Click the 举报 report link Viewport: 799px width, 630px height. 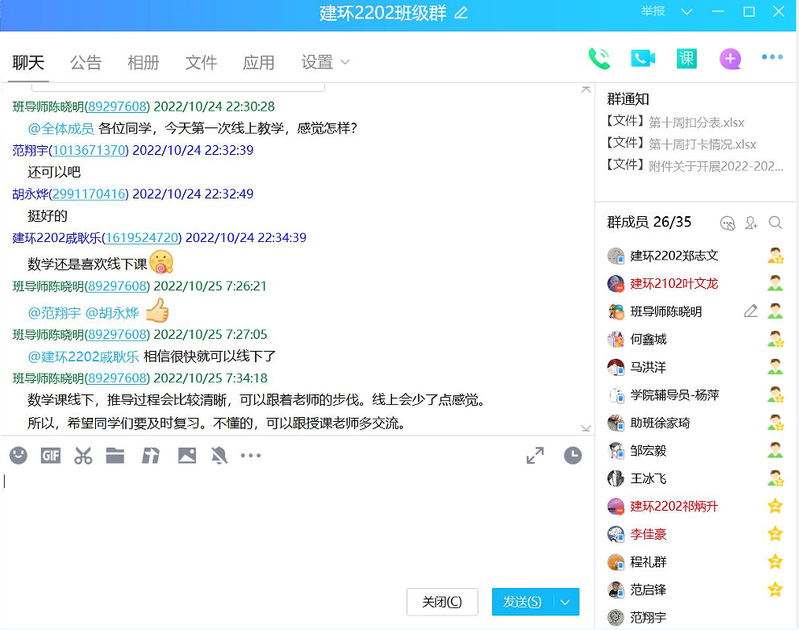coord(653,11)
